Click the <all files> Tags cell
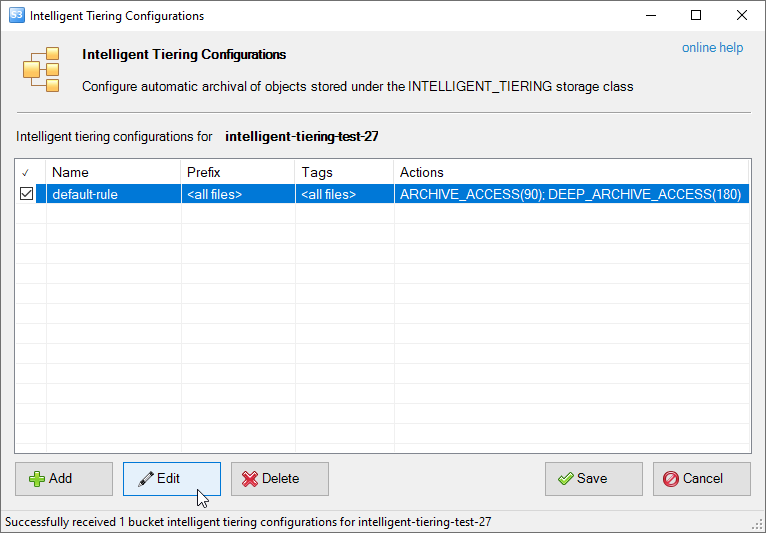Screen dimensions: 766x533 [345, 194]
